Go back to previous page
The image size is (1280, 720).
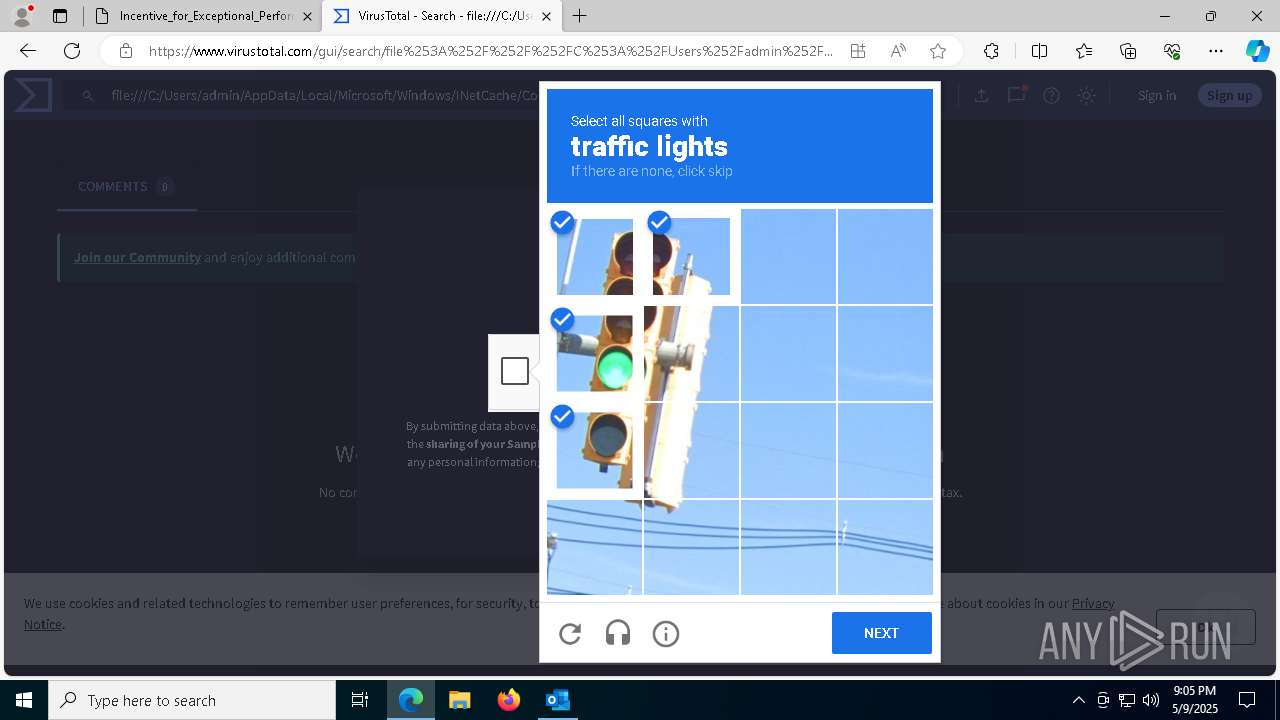coord(28,51)
